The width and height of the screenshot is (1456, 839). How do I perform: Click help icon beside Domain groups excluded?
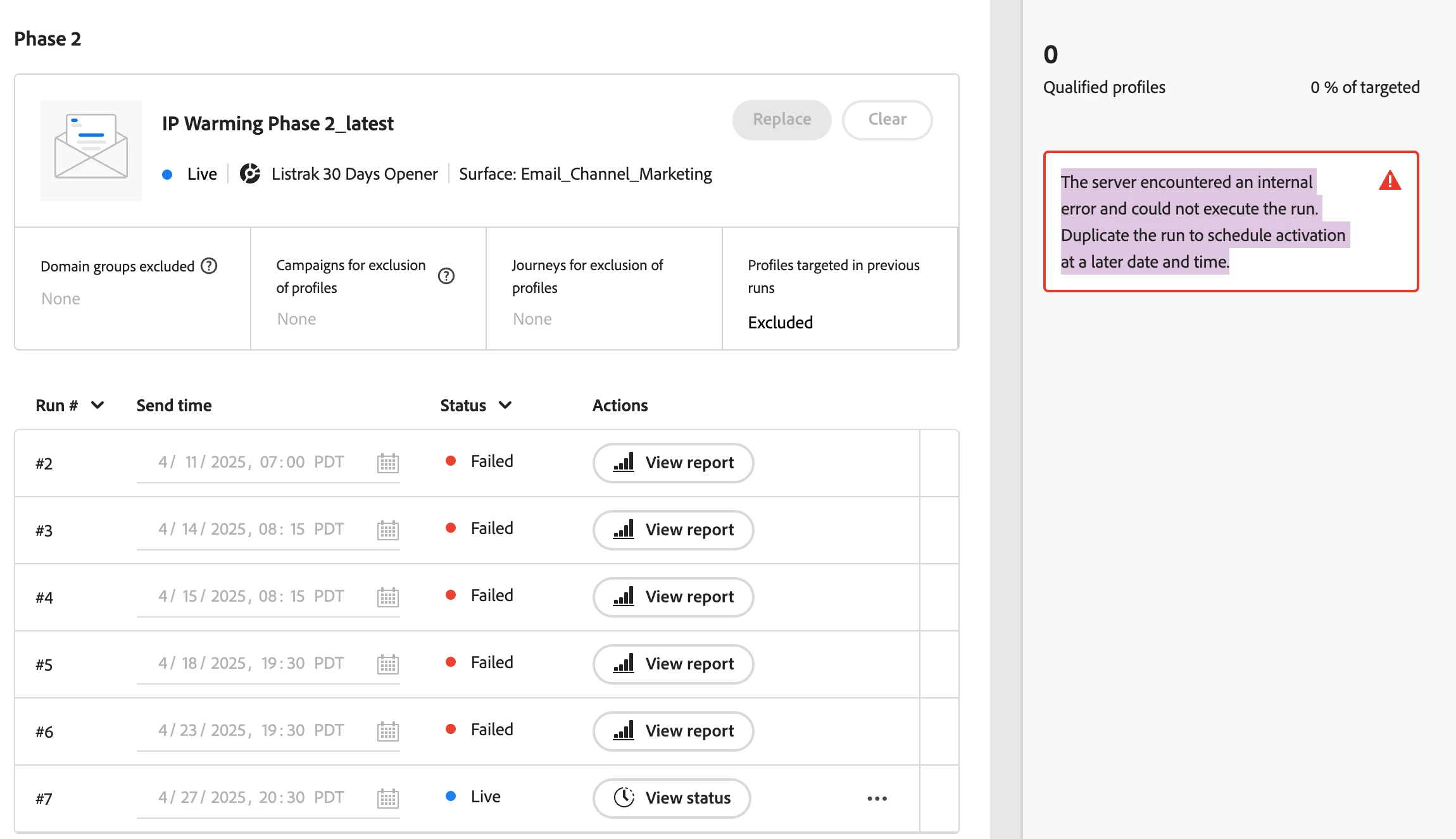point(209,266)
